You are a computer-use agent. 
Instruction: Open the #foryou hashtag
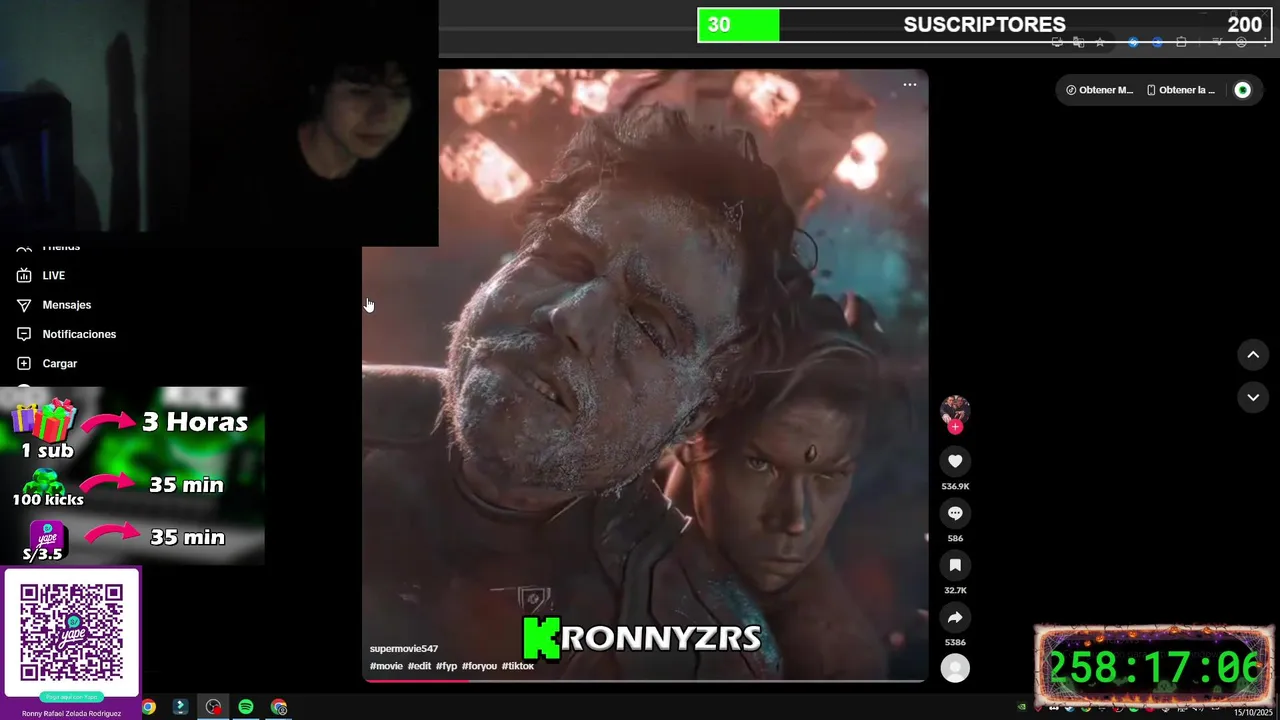pos(479,666)
